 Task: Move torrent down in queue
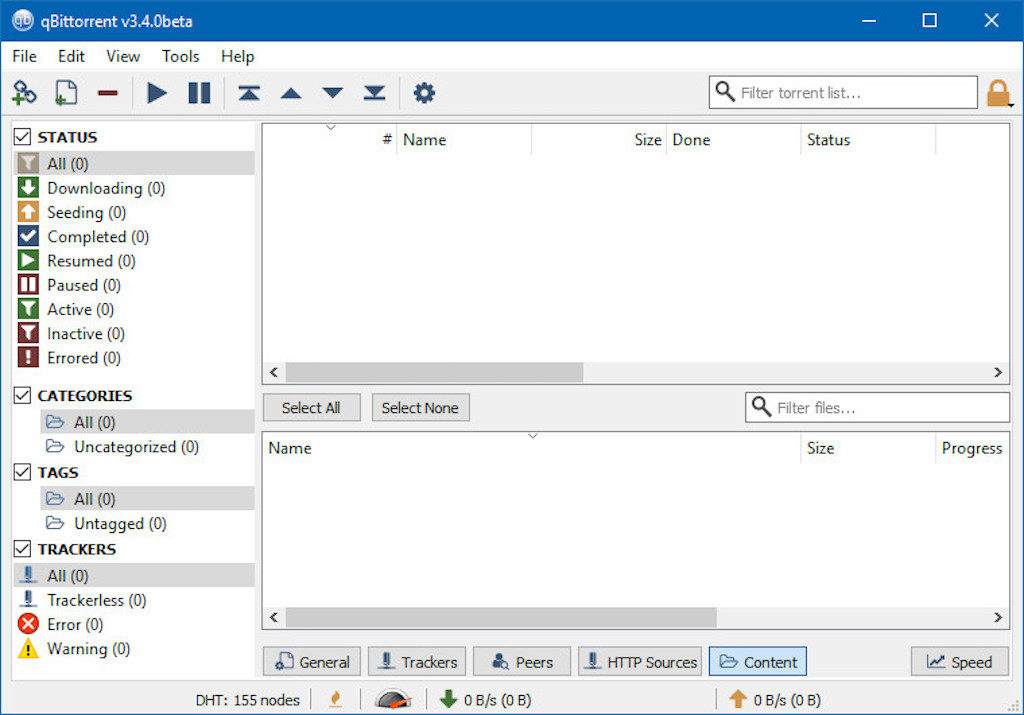pos(332,93)
